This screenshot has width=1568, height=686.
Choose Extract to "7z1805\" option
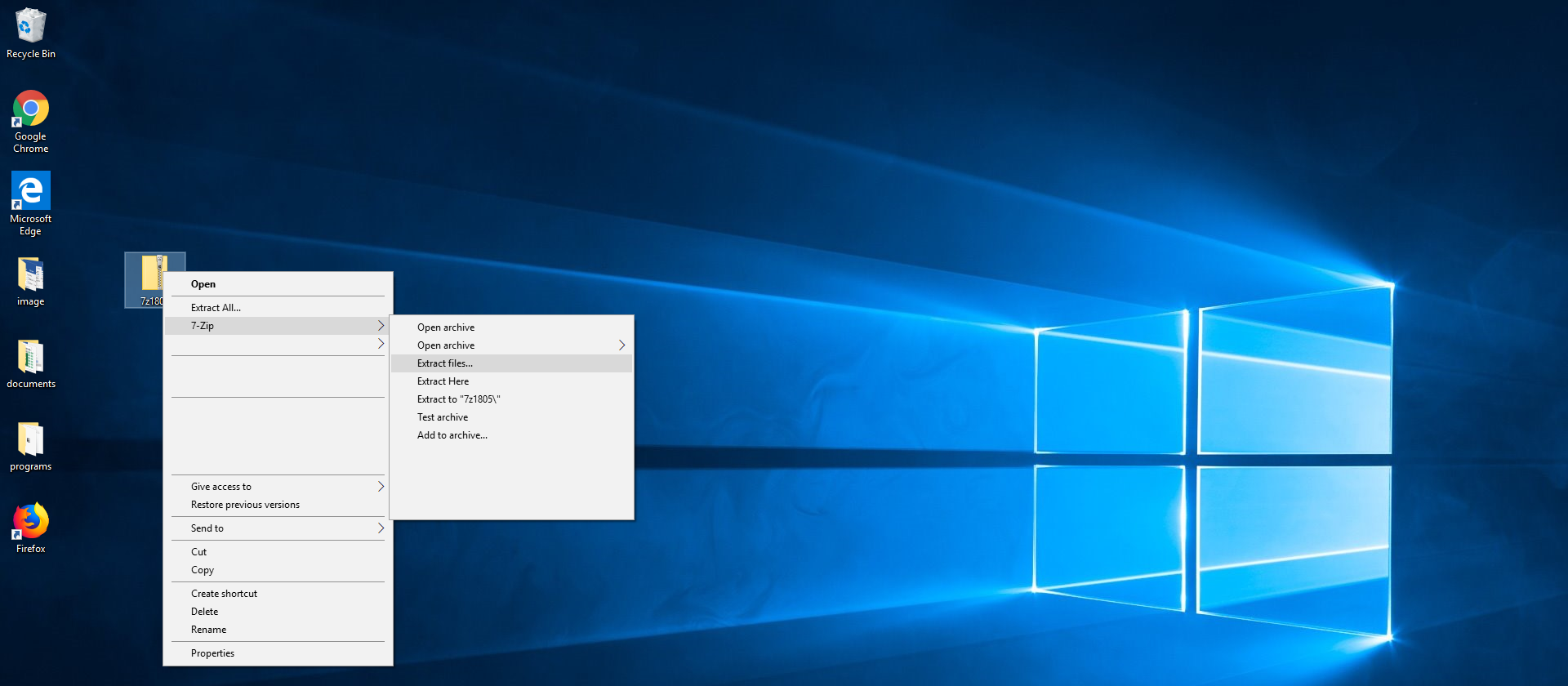(512, 399)
